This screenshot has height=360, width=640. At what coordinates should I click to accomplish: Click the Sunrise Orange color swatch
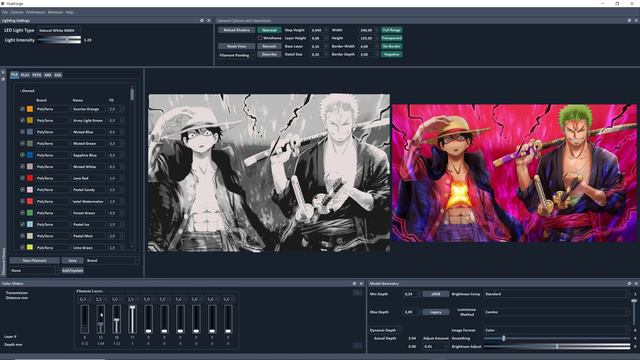[x=30, y=109]
